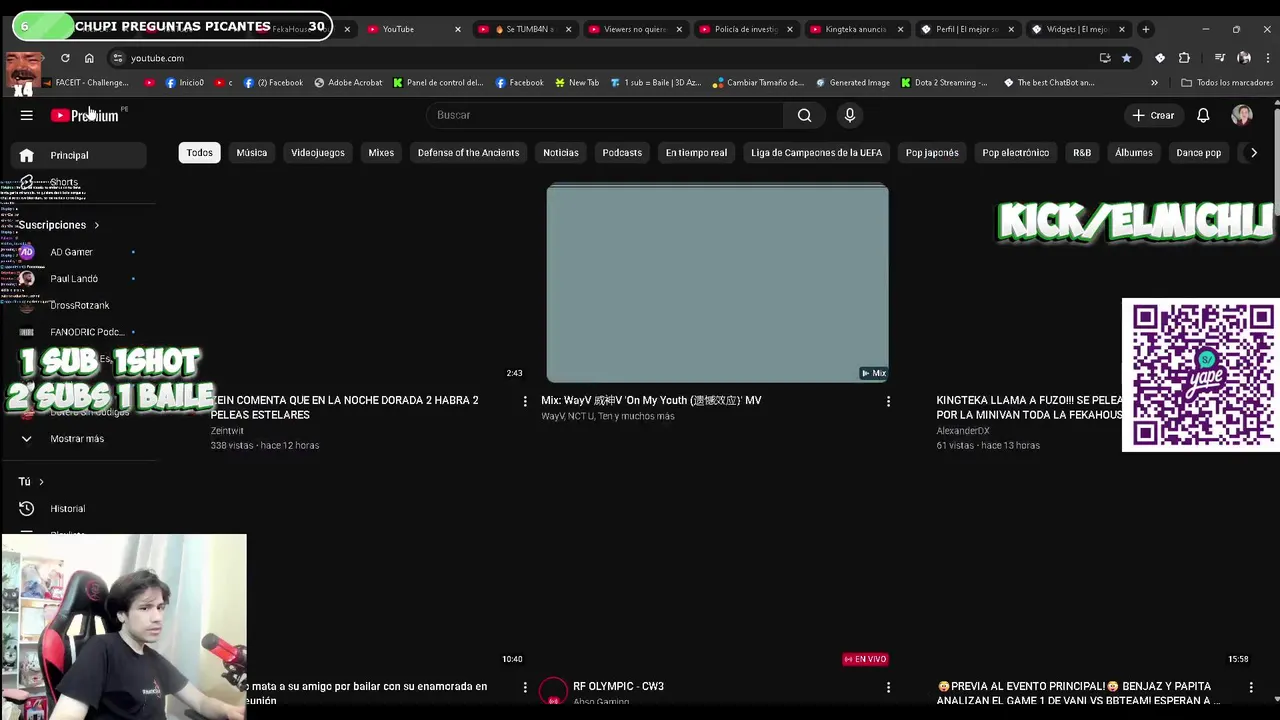Select the Dance pop filter chip
1280x720 pixels.
pos(1198,153)
